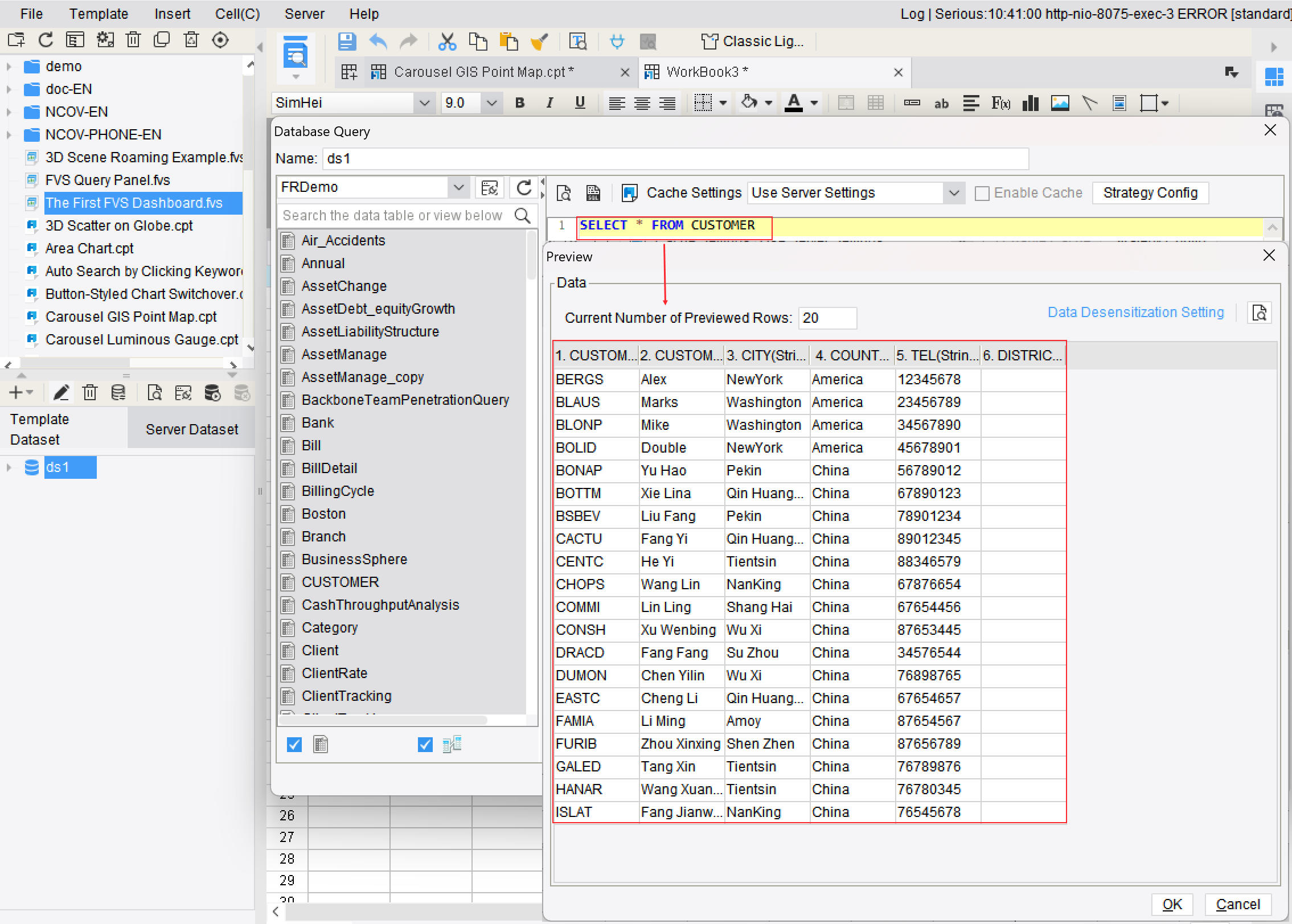Screen dimensions: 1292x924
Task: Click the image insertion icon in the toolbar
Action: [x=1060, y=103]
